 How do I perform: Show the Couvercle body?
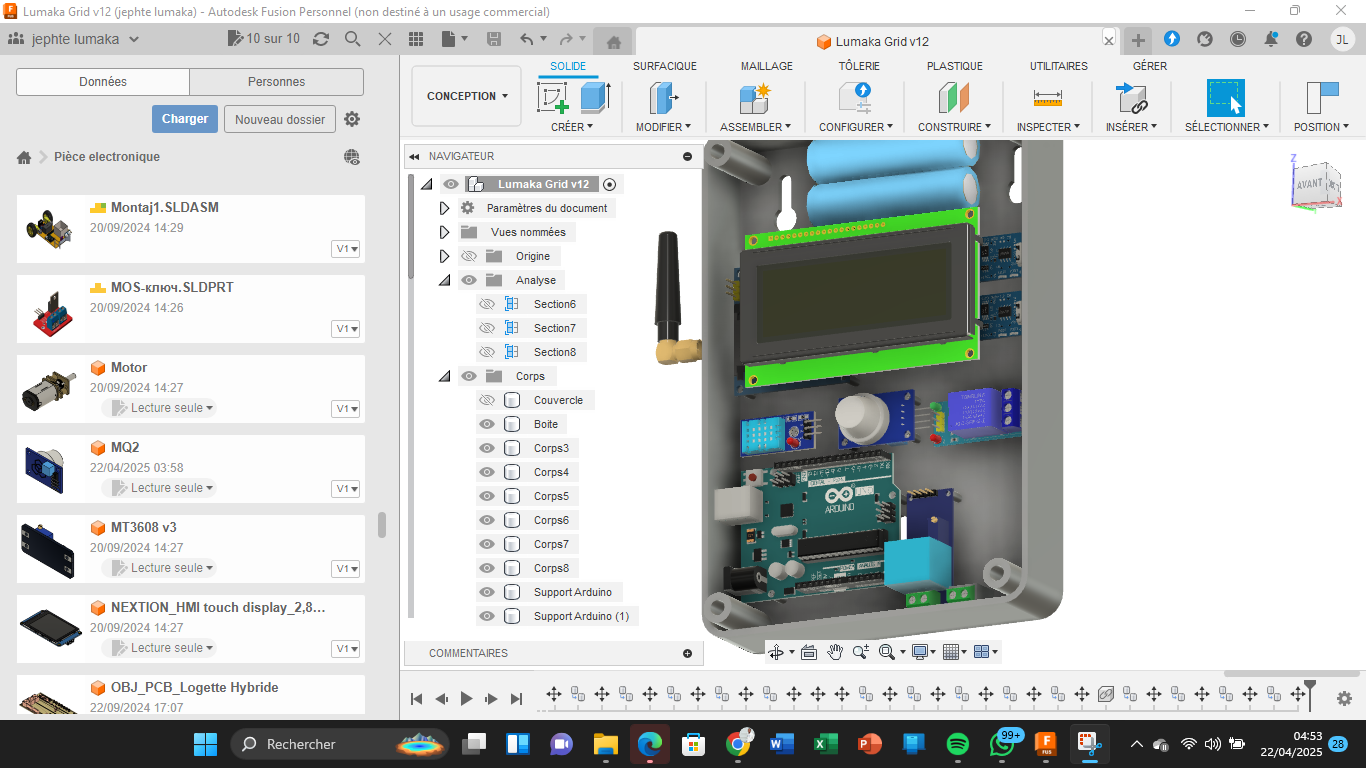point(487,400)
